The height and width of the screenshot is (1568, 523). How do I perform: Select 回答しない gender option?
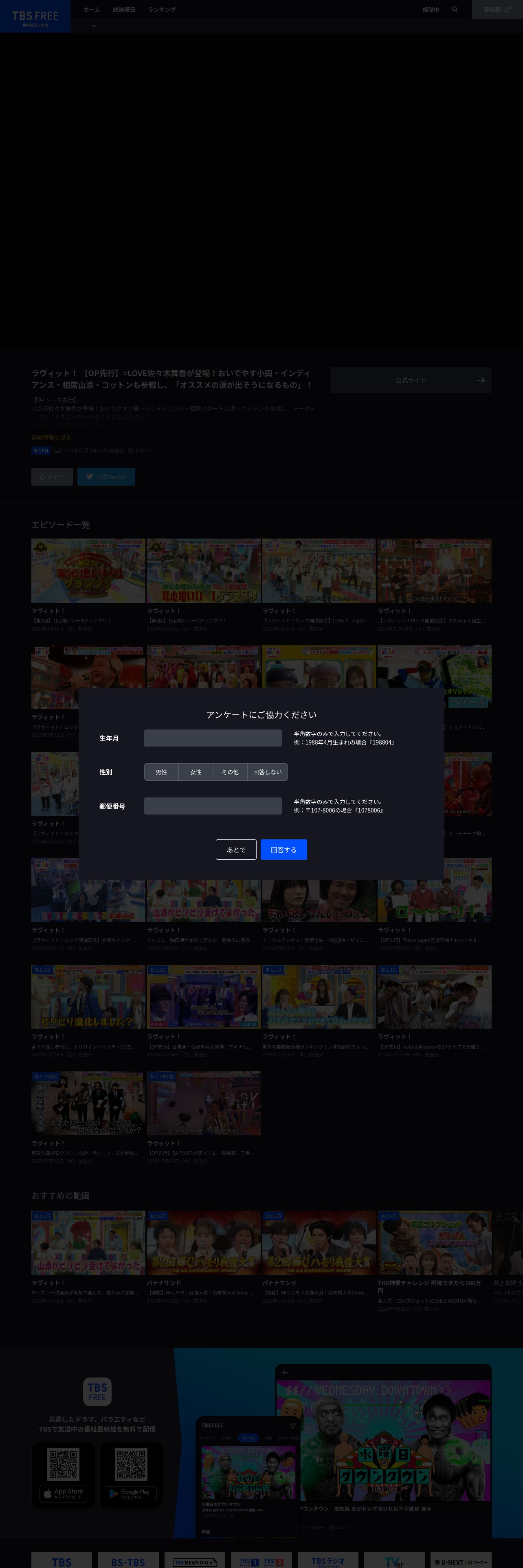[267, 772]
